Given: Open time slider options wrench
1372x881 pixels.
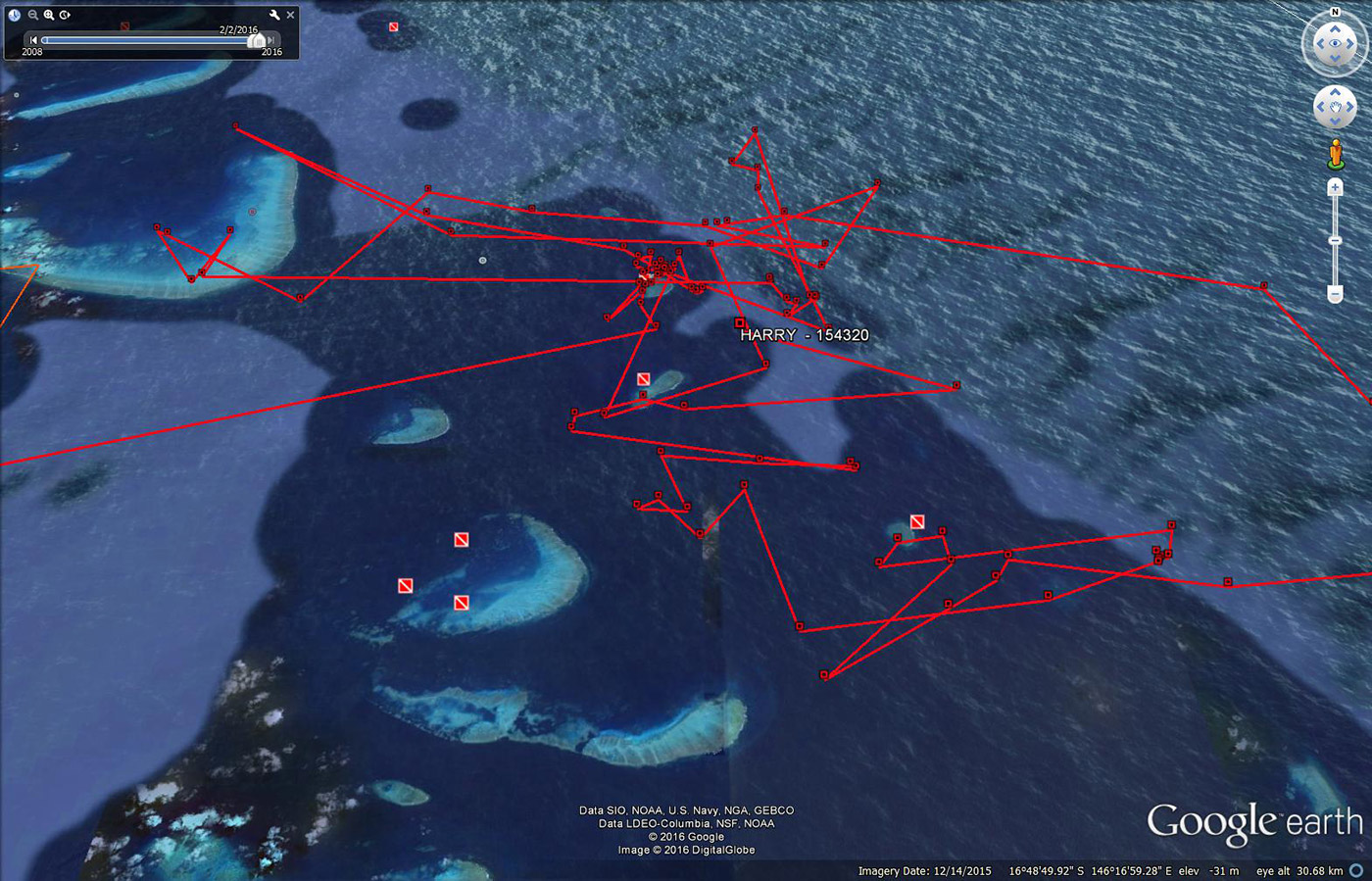Looking at the screenshot, I should point(274,15).
